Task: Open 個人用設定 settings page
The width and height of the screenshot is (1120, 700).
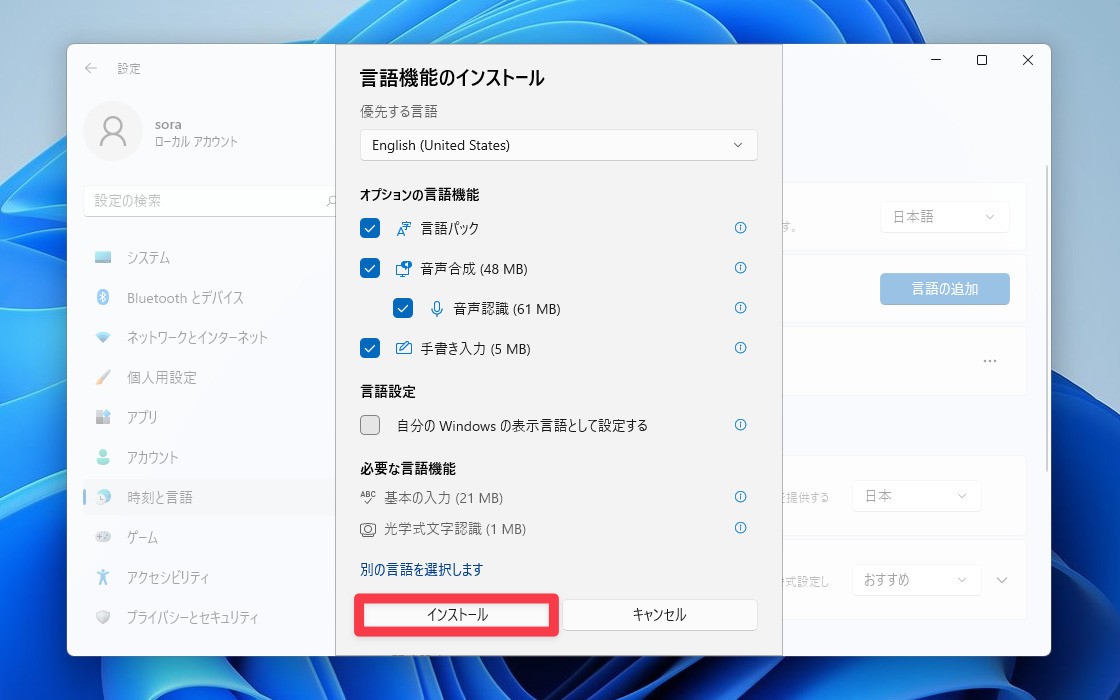Action: click(x=209, y=377)
